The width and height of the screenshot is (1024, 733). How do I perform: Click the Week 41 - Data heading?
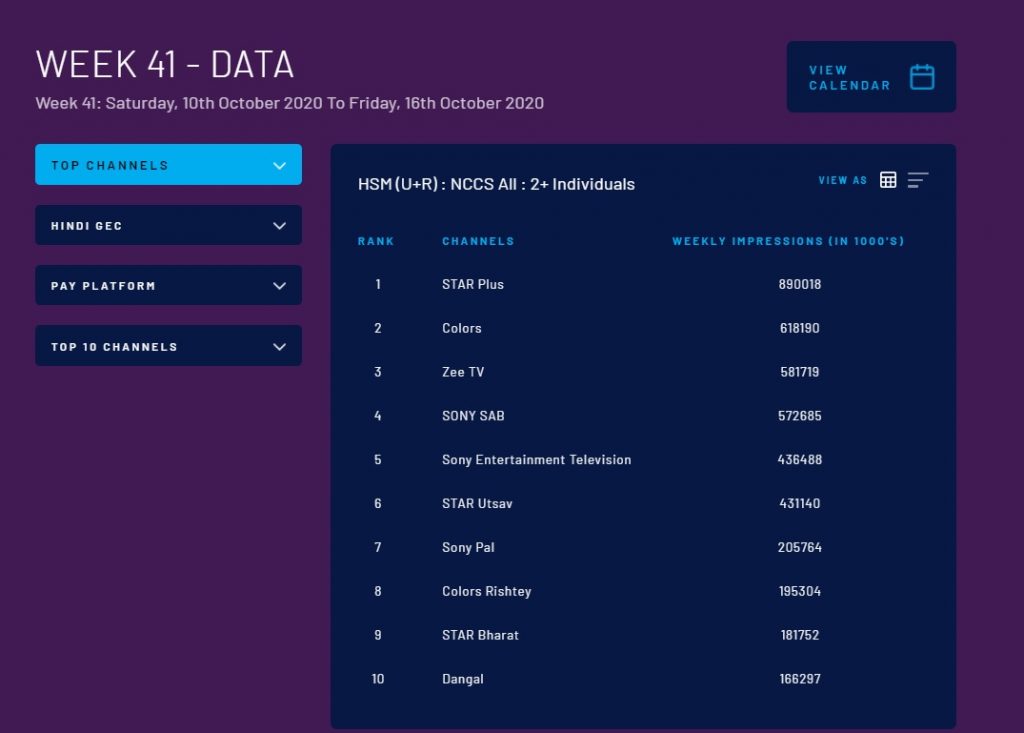click(165, 64)
